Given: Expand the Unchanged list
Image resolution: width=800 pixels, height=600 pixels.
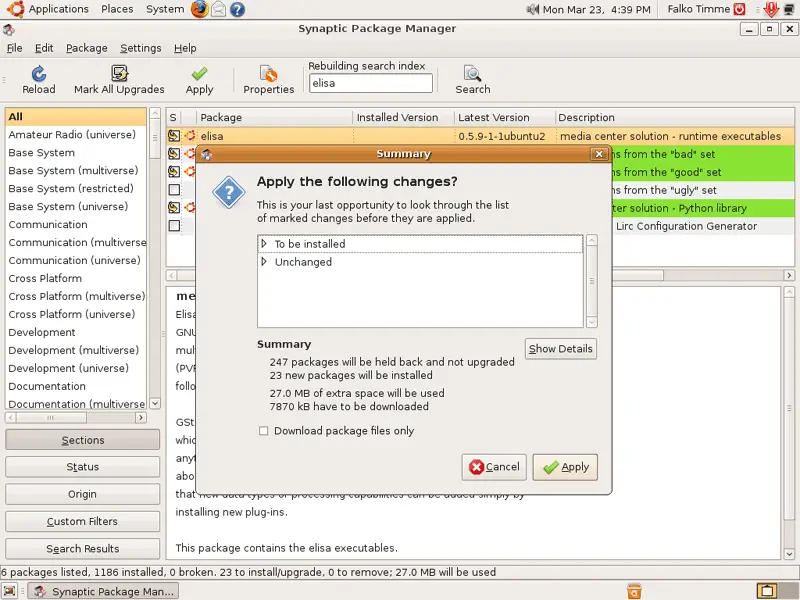Looking at the screenshot, I should [264, 262].
